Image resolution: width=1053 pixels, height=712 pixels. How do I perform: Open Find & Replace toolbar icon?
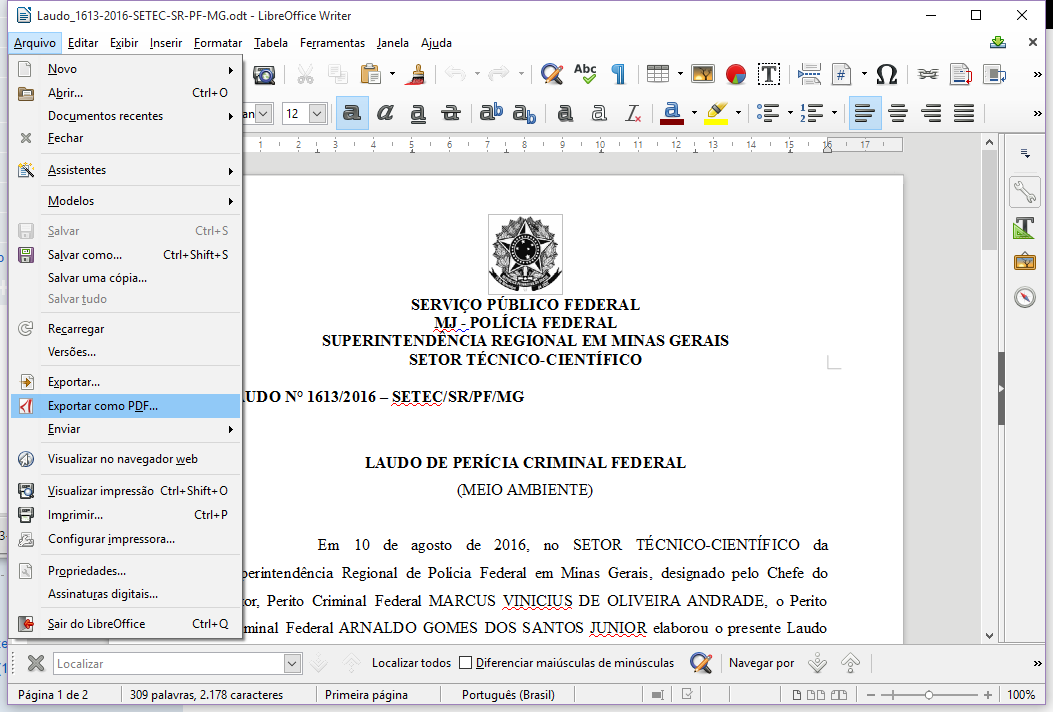(x=552, y=74)
